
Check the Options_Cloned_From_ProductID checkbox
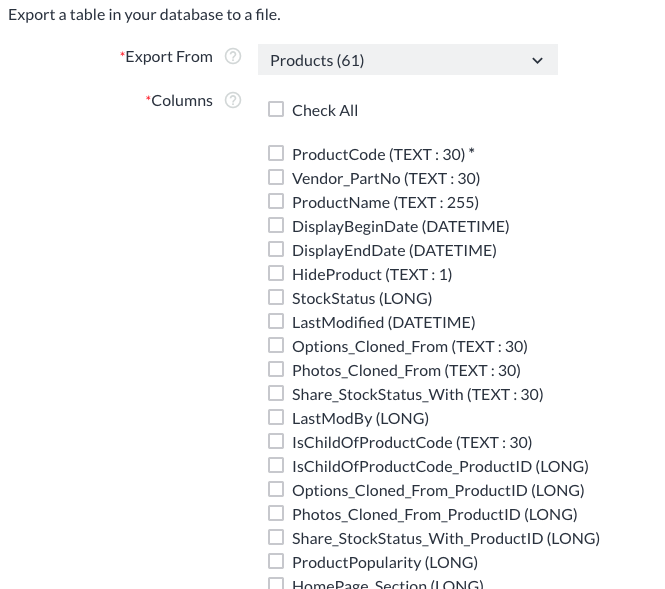point(276,489)
